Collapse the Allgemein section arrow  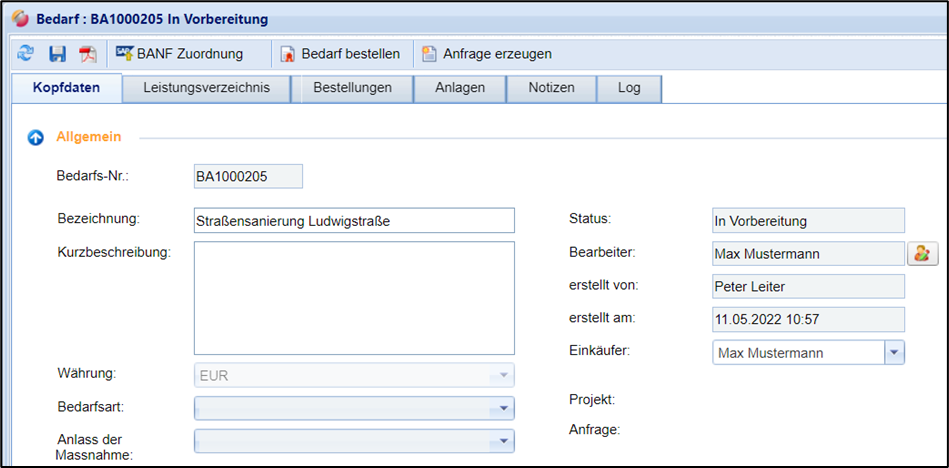[35, 137]
